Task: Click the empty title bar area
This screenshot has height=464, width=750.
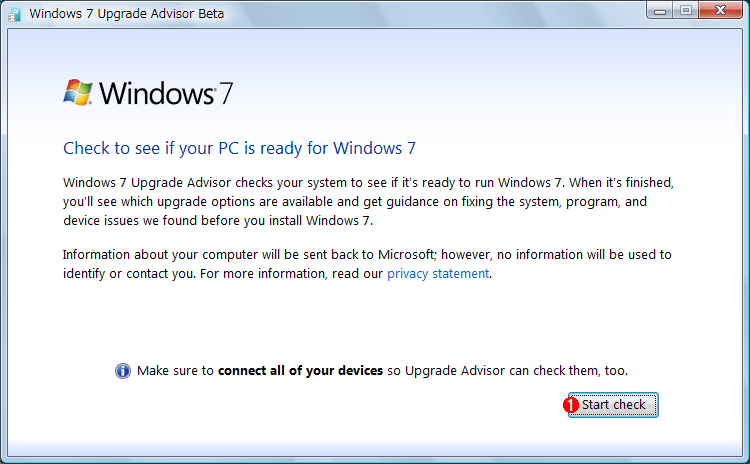Action: point(430,14)
